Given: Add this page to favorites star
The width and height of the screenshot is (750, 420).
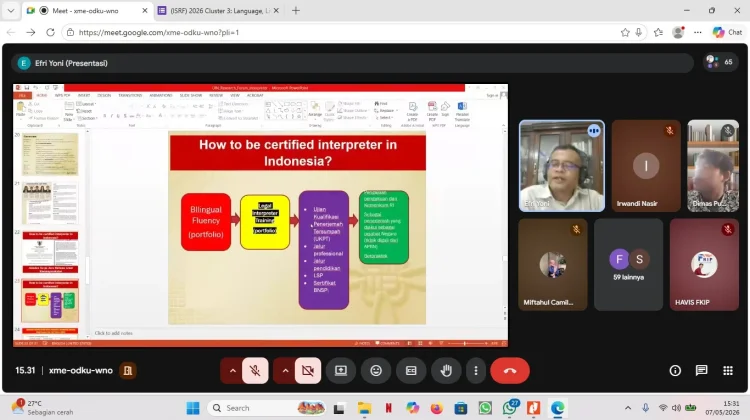Looking at the screenshot, I should tap(625, 33).
